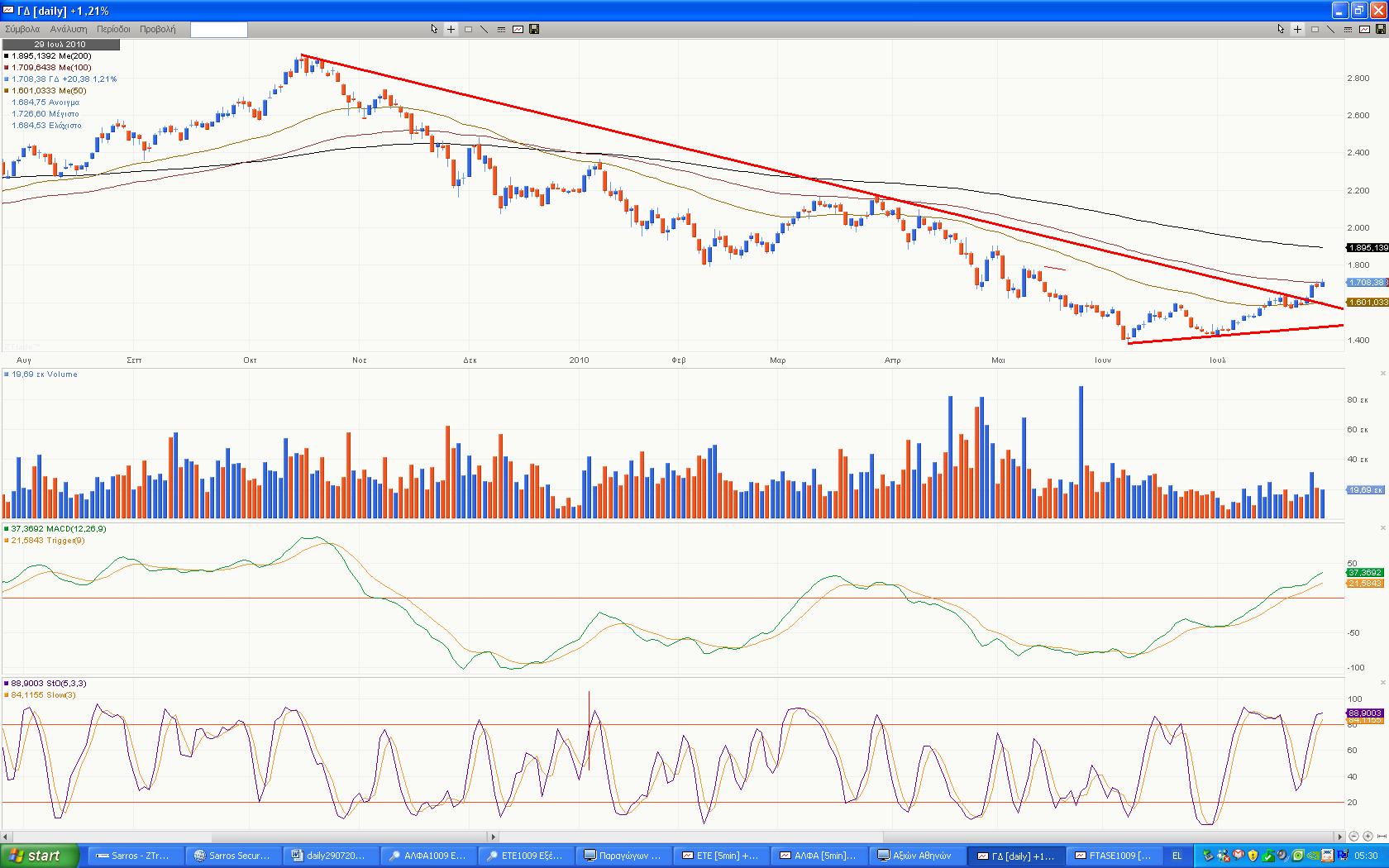Hide the MACD indicator panel

(1384, 528)
